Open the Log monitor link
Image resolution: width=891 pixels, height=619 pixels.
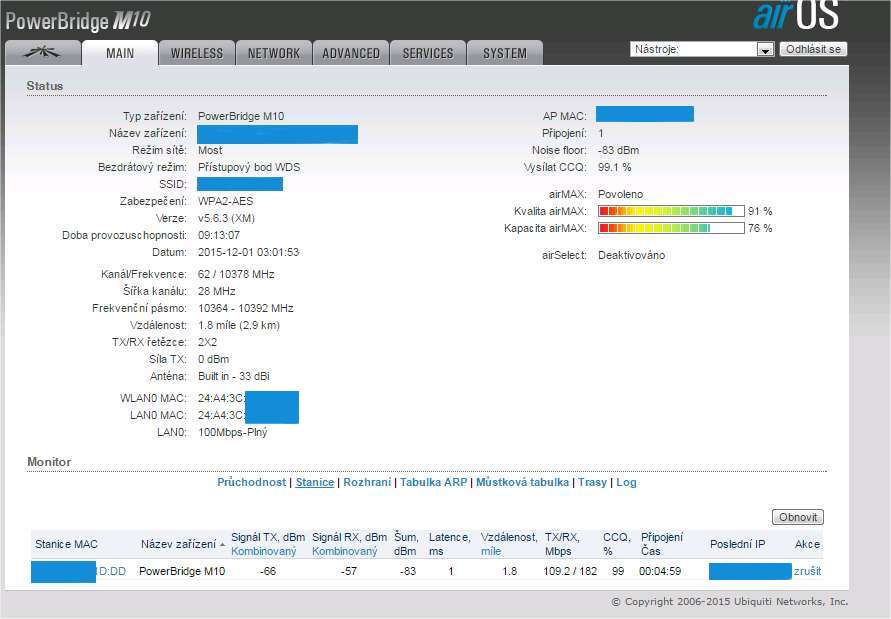pos(626,482)
